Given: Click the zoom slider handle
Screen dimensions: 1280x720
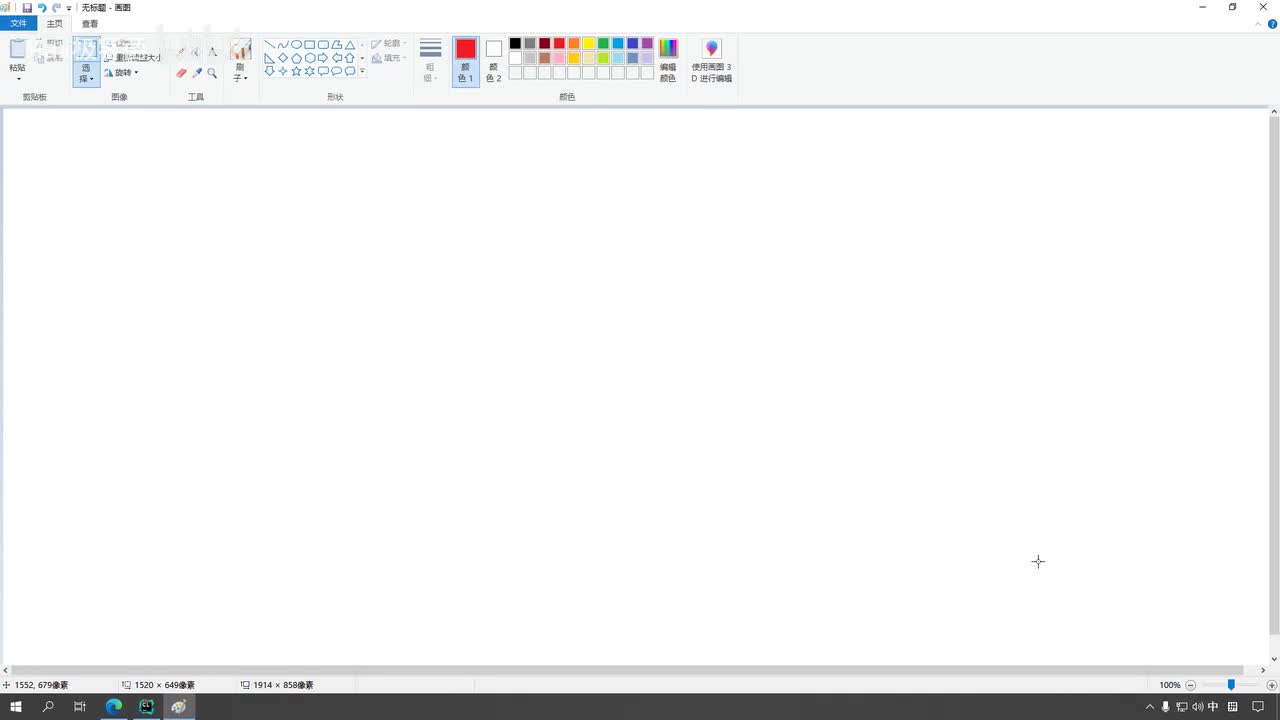Looking at the screenshot, I should (x=1231, y=685).
